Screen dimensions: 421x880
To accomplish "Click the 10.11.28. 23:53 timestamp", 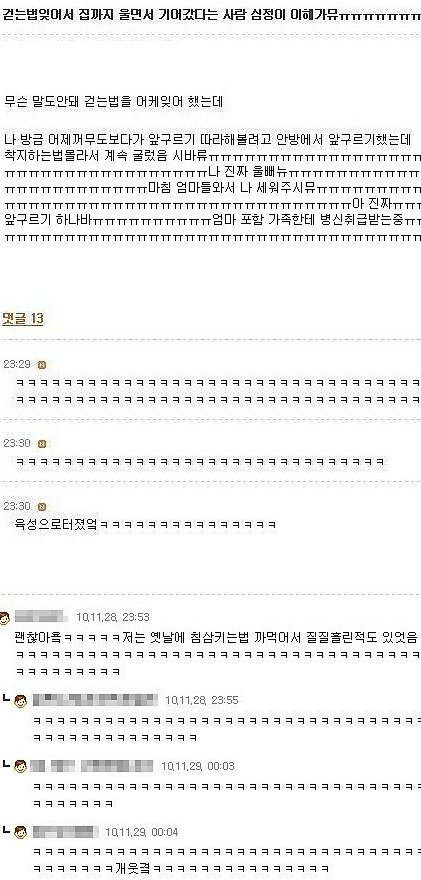I will [x=113, y=617].
